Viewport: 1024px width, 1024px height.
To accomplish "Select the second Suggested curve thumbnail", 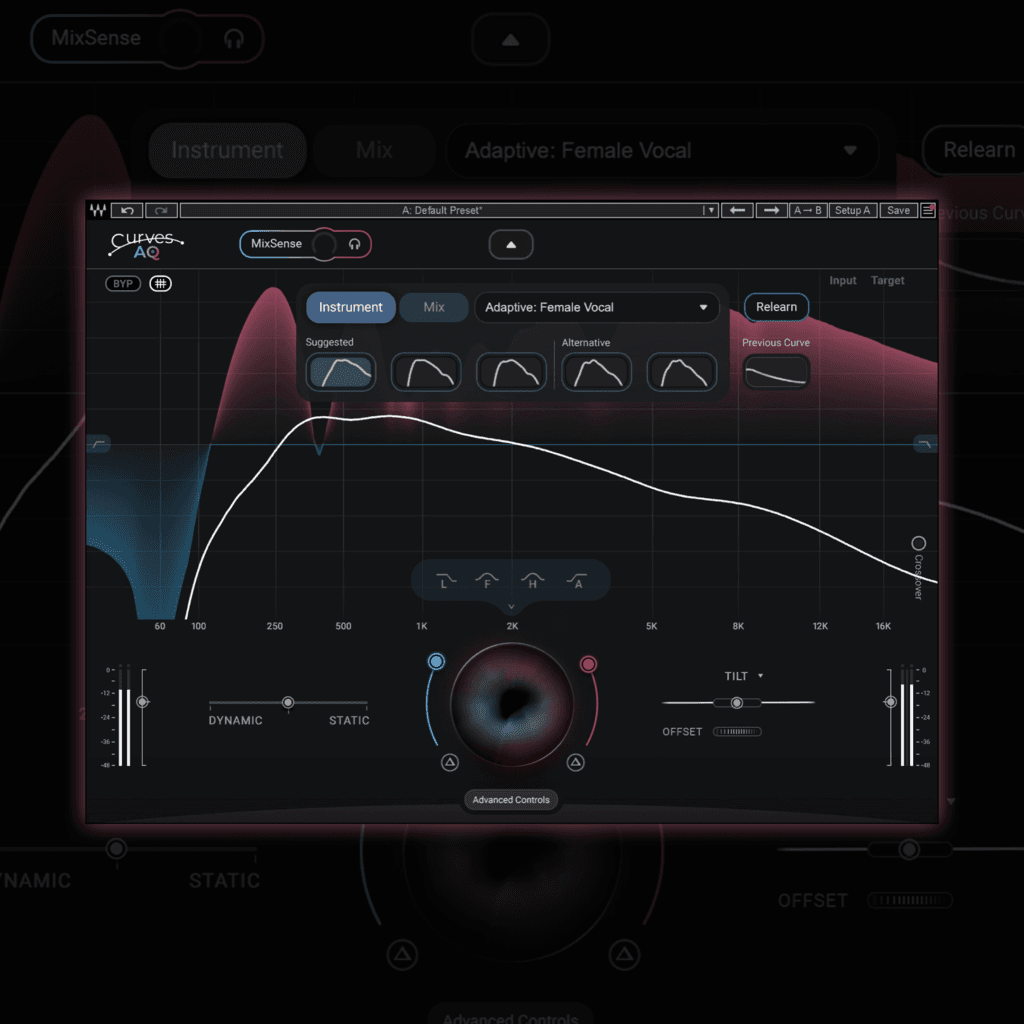I will coord(426,372).
